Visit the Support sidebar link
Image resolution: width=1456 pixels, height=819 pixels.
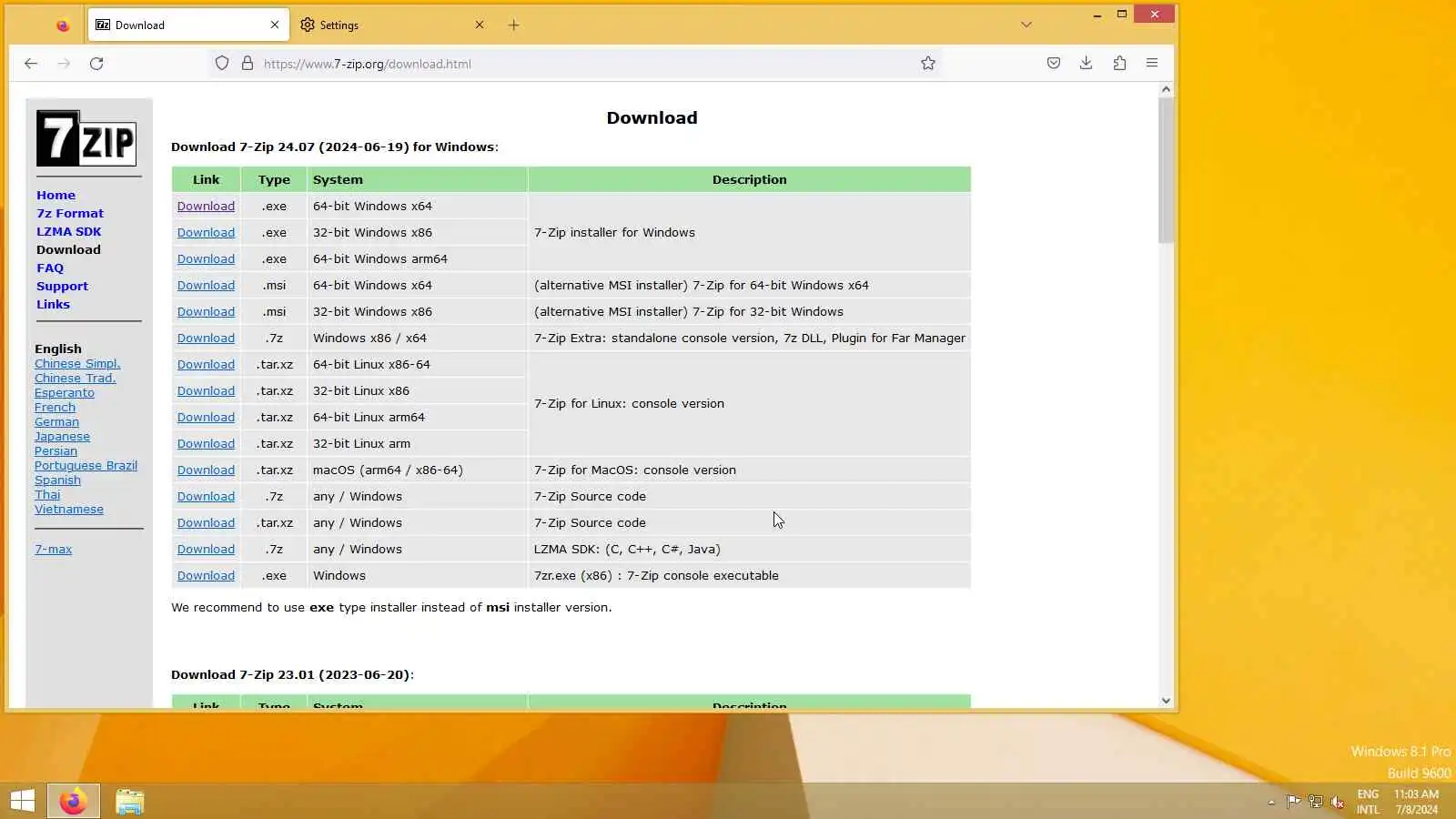(x=62, y=287)
